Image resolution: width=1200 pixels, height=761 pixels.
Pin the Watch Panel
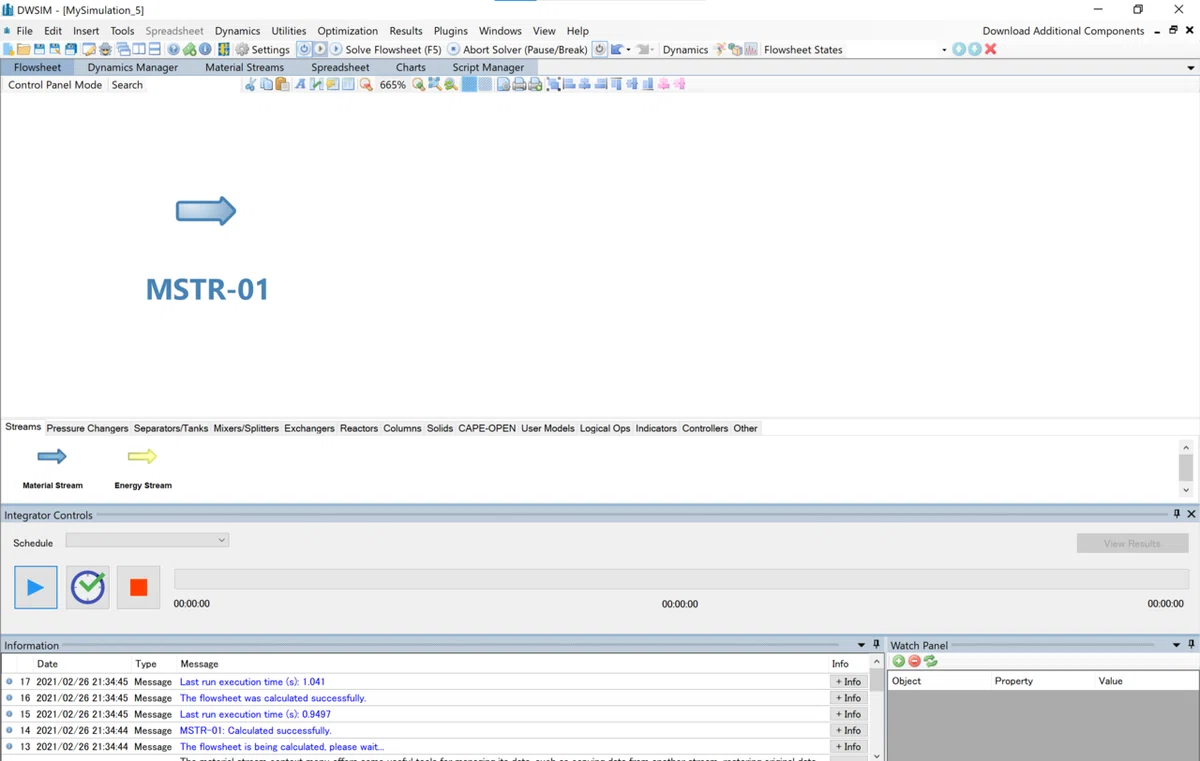[x=1191, y=645]
